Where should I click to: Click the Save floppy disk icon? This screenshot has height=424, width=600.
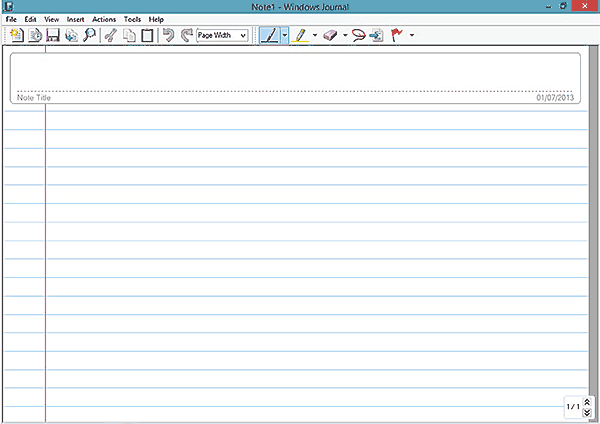tap(53, 35)
